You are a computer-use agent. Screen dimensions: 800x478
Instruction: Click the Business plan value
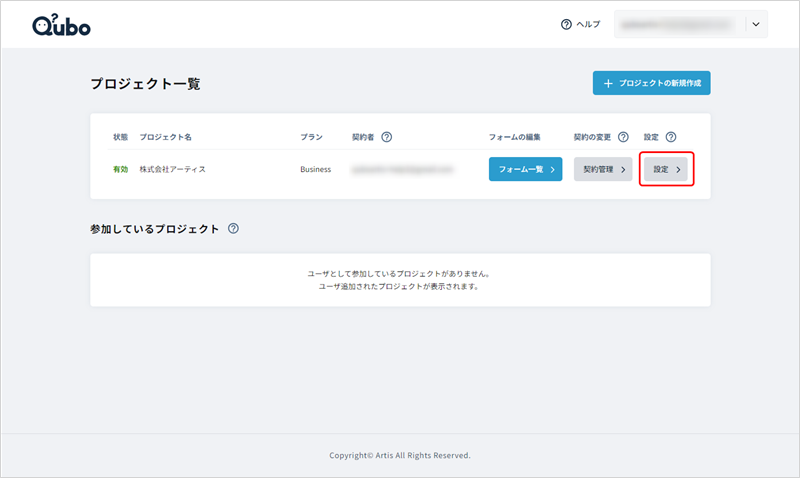(x=315, y=170)
